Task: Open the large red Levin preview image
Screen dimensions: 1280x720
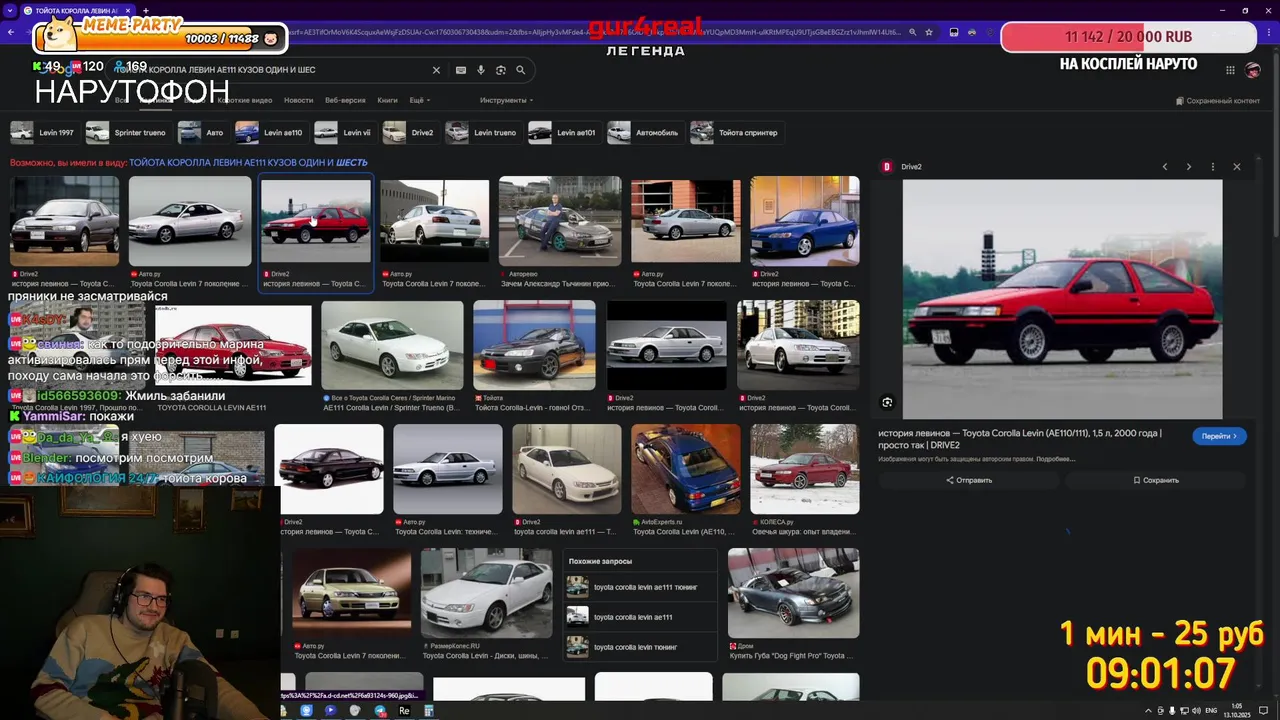Action: (x=1062, y=299)
